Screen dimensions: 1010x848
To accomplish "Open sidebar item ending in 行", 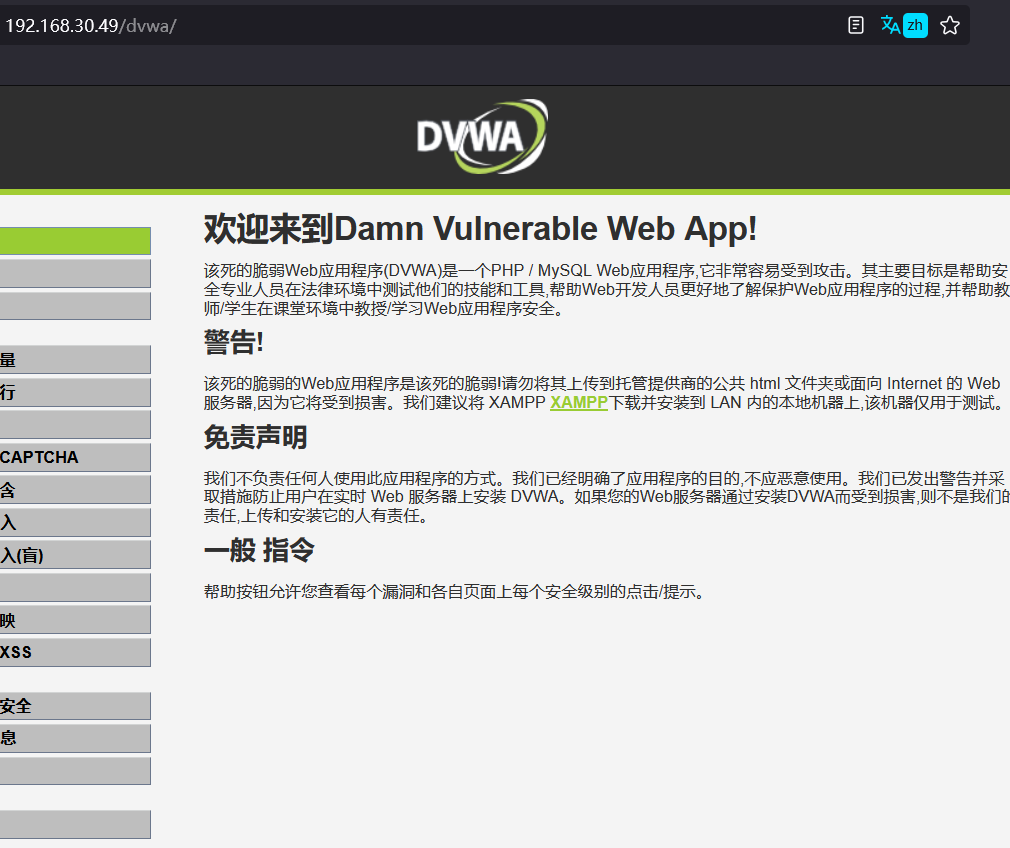I will tap(75, 392).
